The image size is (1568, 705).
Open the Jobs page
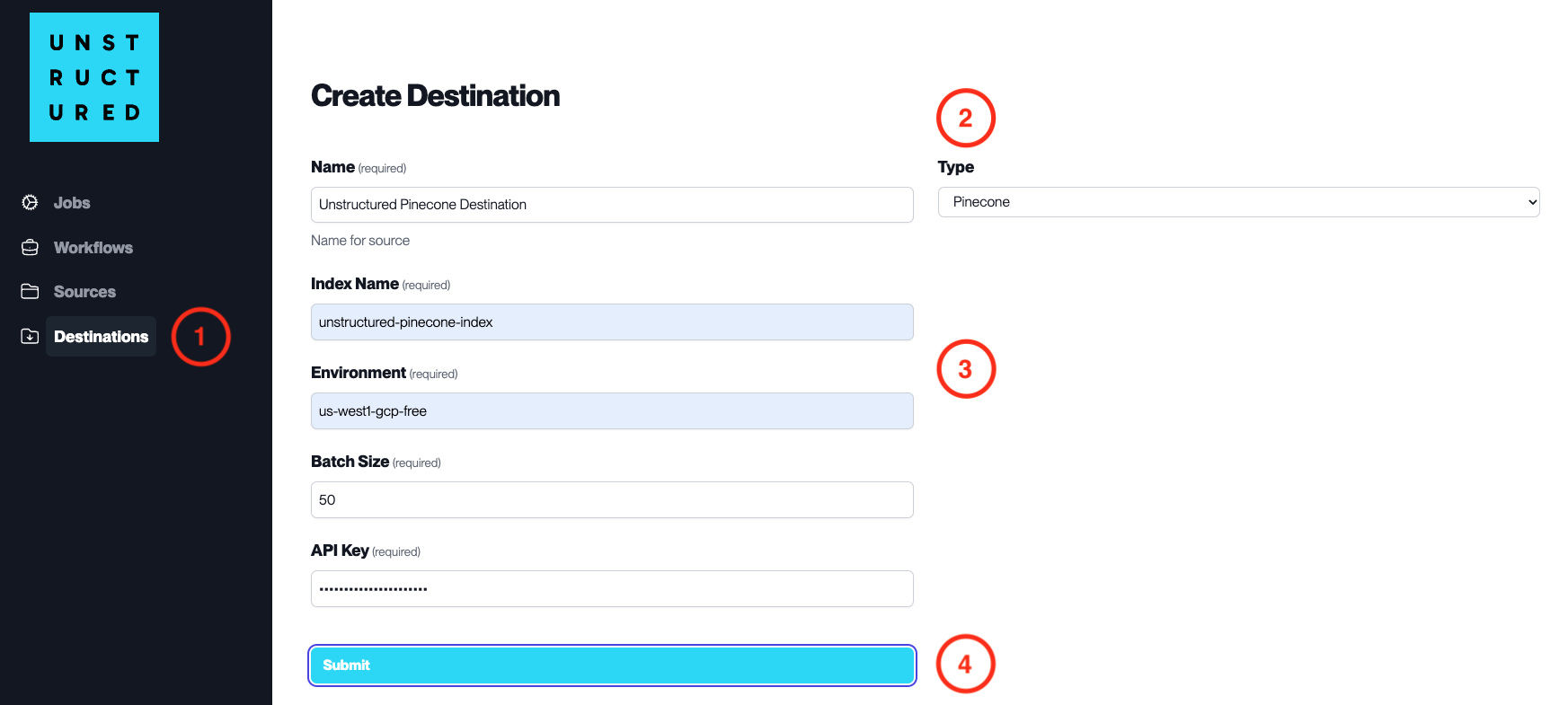click(72, 203)
